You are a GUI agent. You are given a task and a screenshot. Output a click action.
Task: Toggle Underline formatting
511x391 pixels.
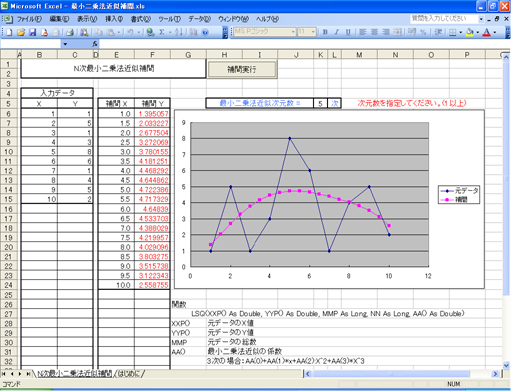click(348, 32)
